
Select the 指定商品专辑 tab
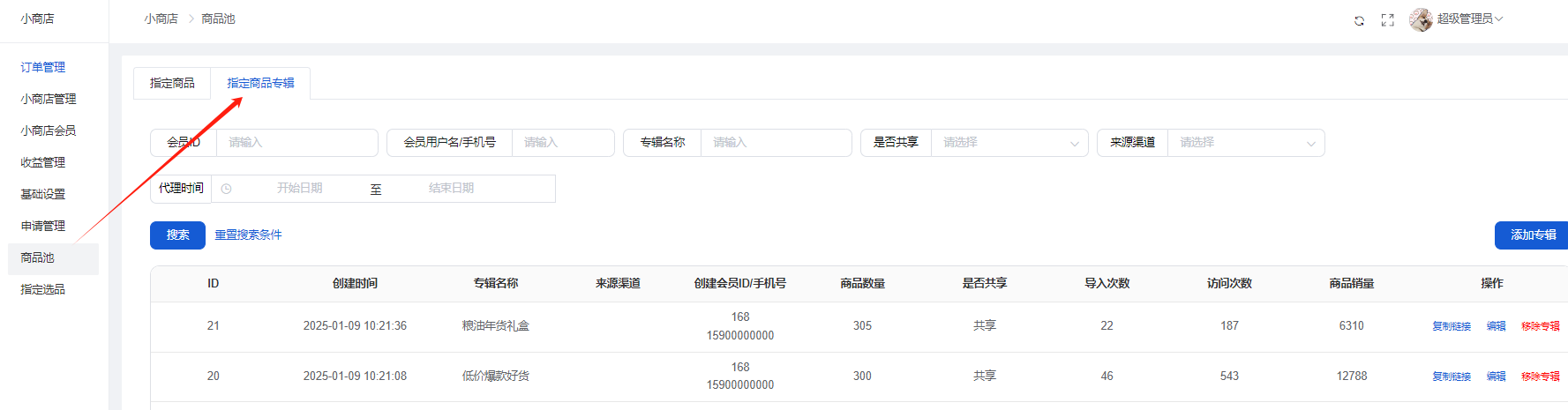tap(260, 83)
